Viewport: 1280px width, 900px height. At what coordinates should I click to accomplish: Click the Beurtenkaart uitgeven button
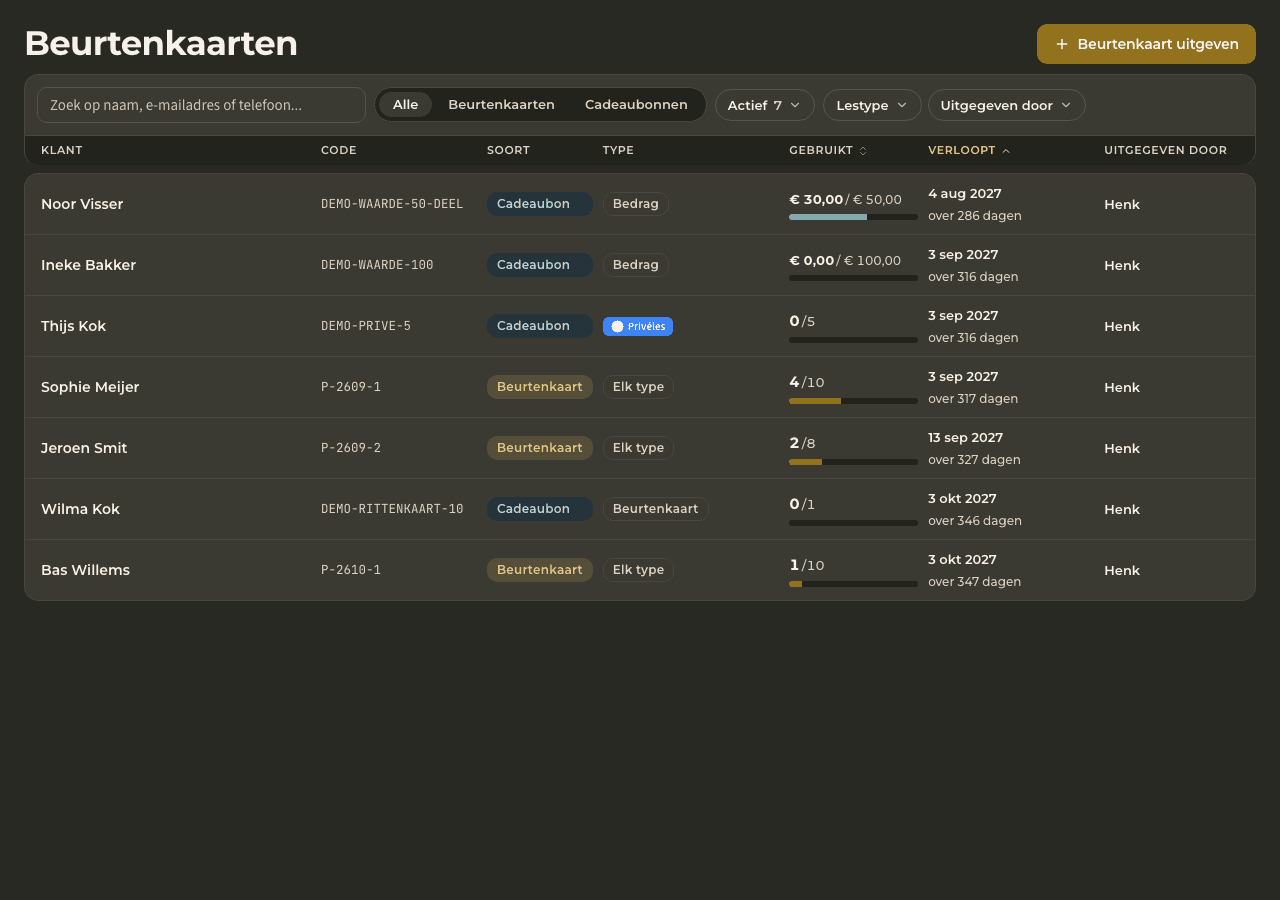(x=1146, y=44)
